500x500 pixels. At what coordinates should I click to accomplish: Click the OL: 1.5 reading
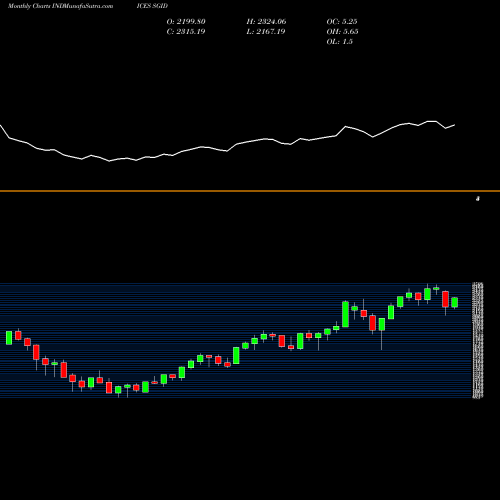[x=339, y=42]
